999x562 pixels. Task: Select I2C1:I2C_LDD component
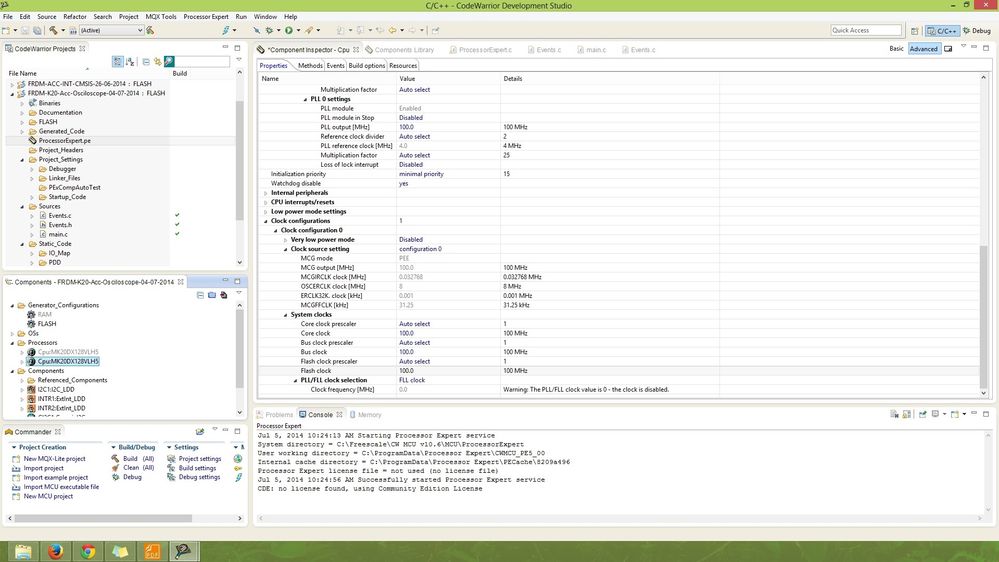tap(55, 389)
